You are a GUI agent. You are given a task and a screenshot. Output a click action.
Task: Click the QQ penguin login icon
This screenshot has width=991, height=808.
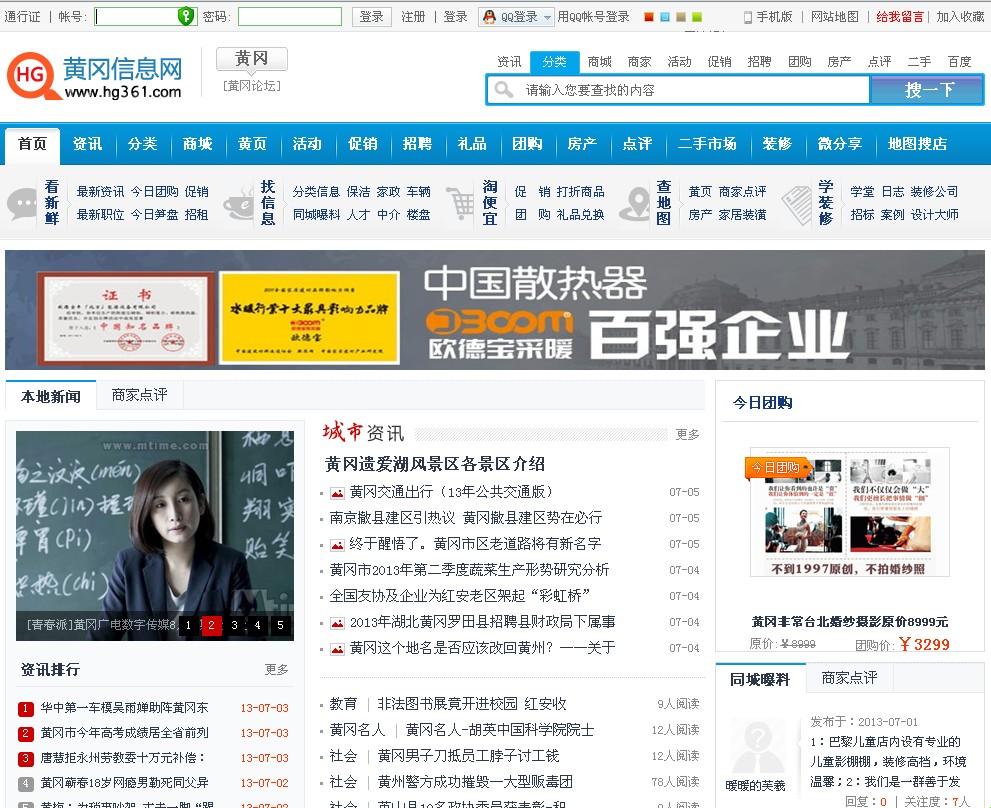pos(489,17)
